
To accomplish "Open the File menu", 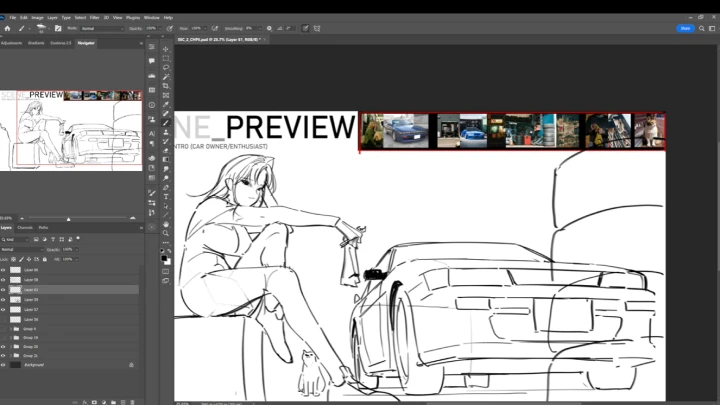I will (x=13, y=17).
